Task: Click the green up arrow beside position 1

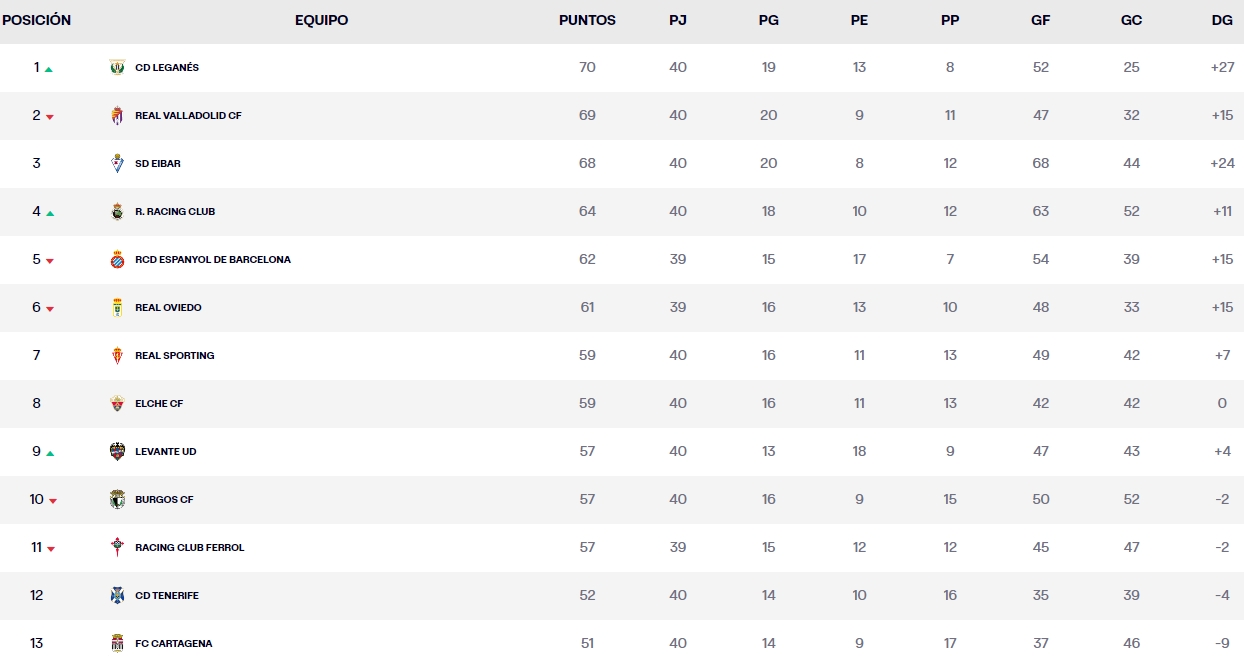Action: 49,69
